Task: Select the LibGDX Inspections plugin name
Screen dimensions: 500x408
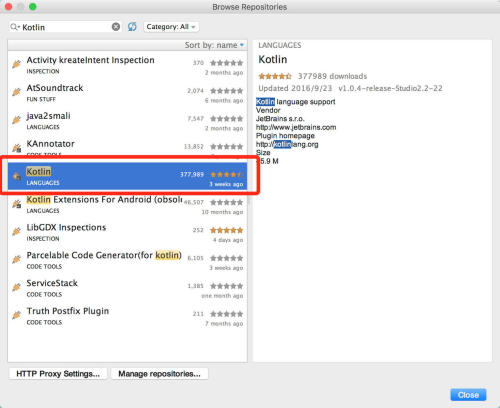Action: coord(66,227)
